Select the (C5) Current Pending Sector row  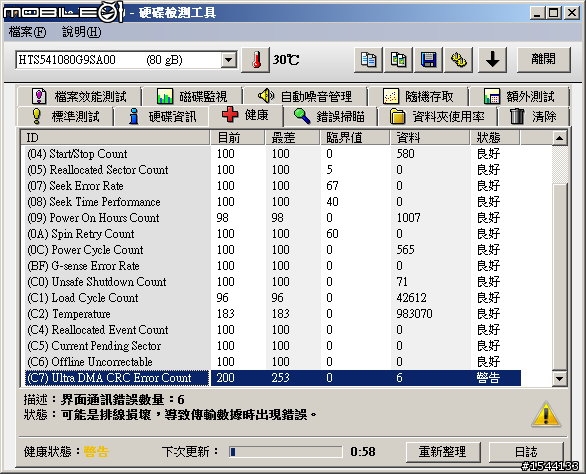click(x=272, y=346)
